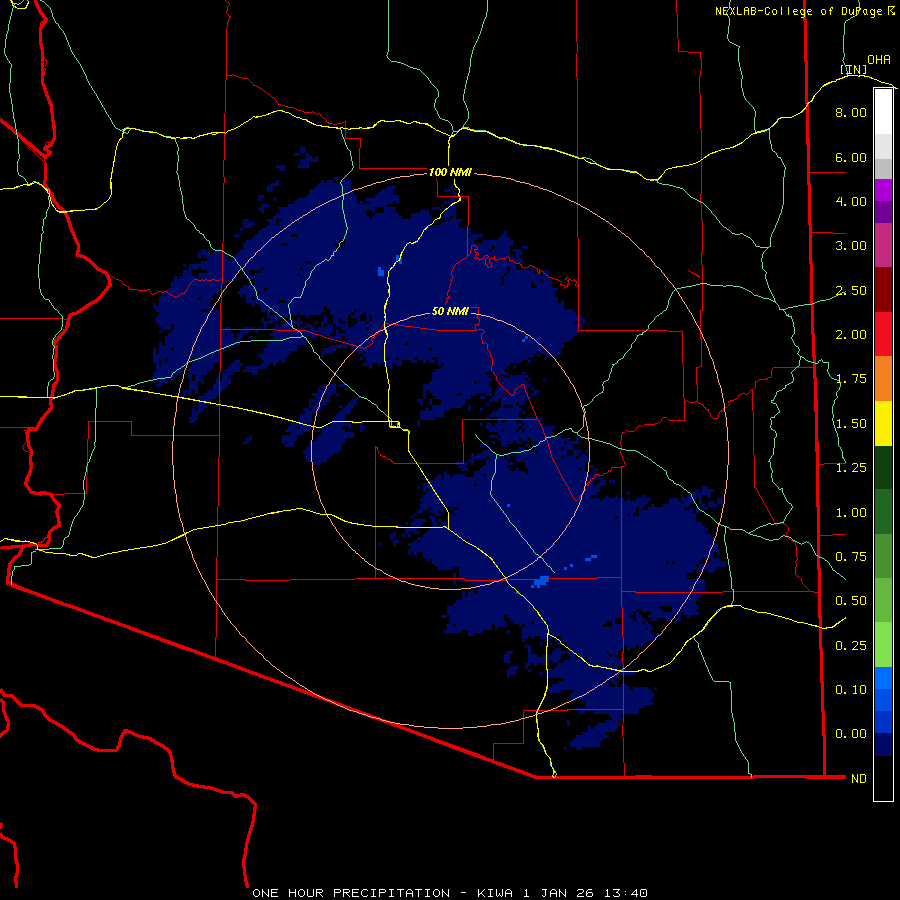Pick the "0.50" scale label

pos(851,601)
